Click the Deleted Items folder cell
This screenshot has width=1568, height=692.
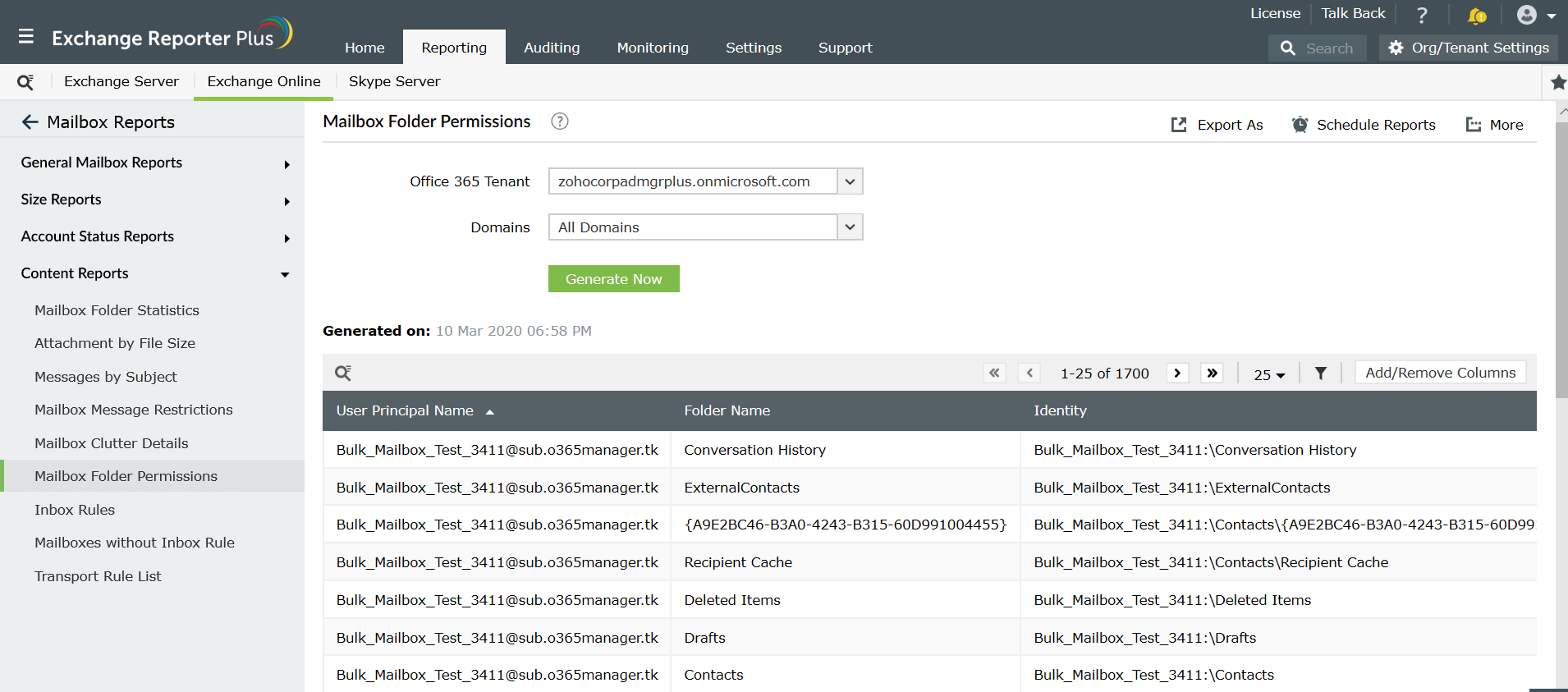point(846,600)
